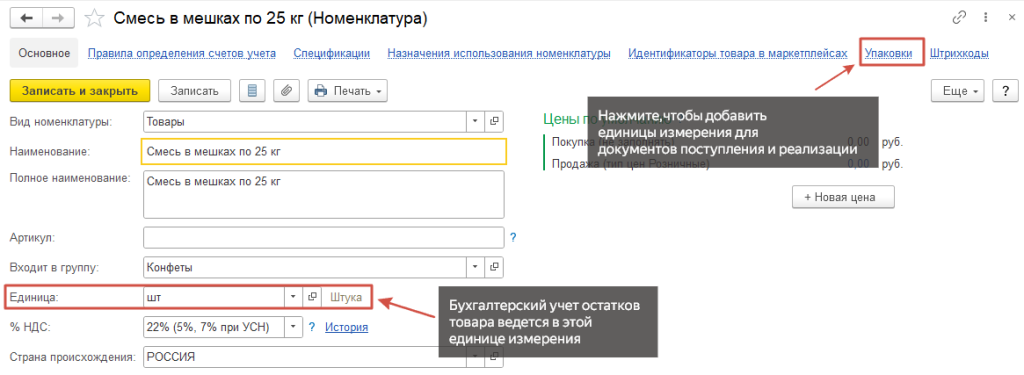Focus the Наименование input field
The height and width of the screenshot is (375, 1024).
(x=324, y=151)
